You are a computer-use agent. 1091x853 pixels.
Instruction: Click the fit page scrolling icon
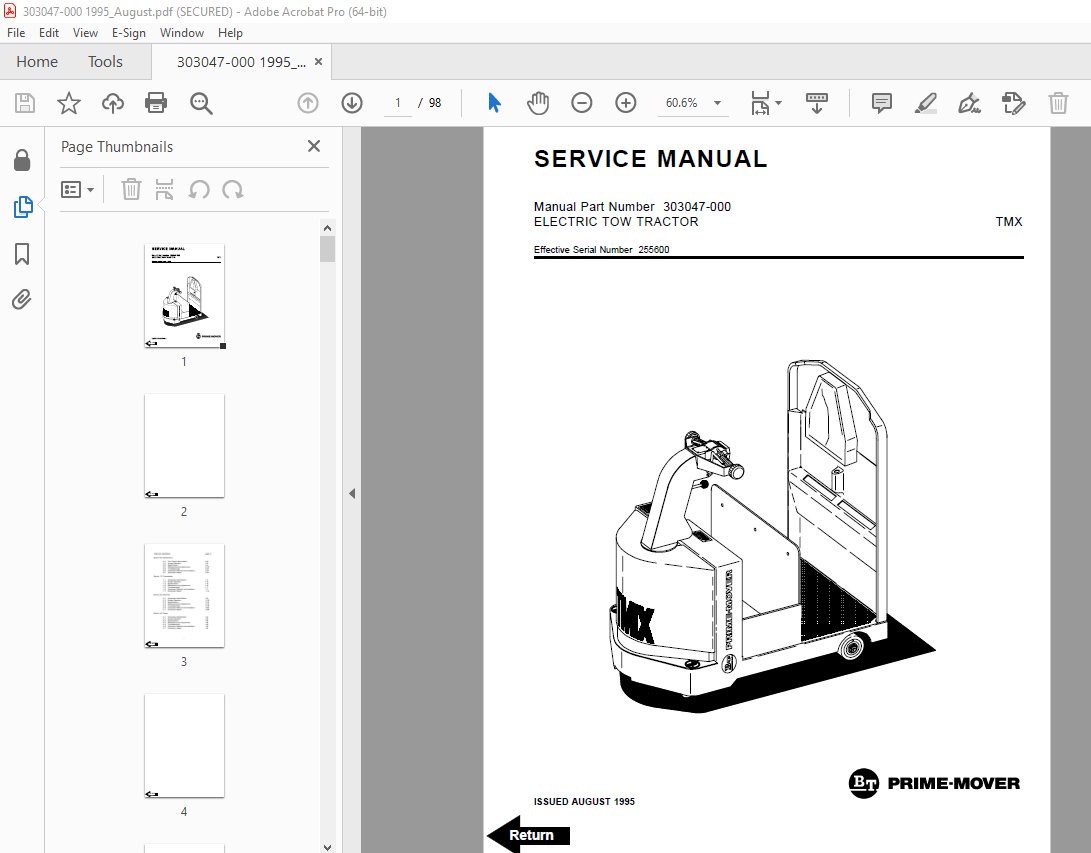pos(760,103)
